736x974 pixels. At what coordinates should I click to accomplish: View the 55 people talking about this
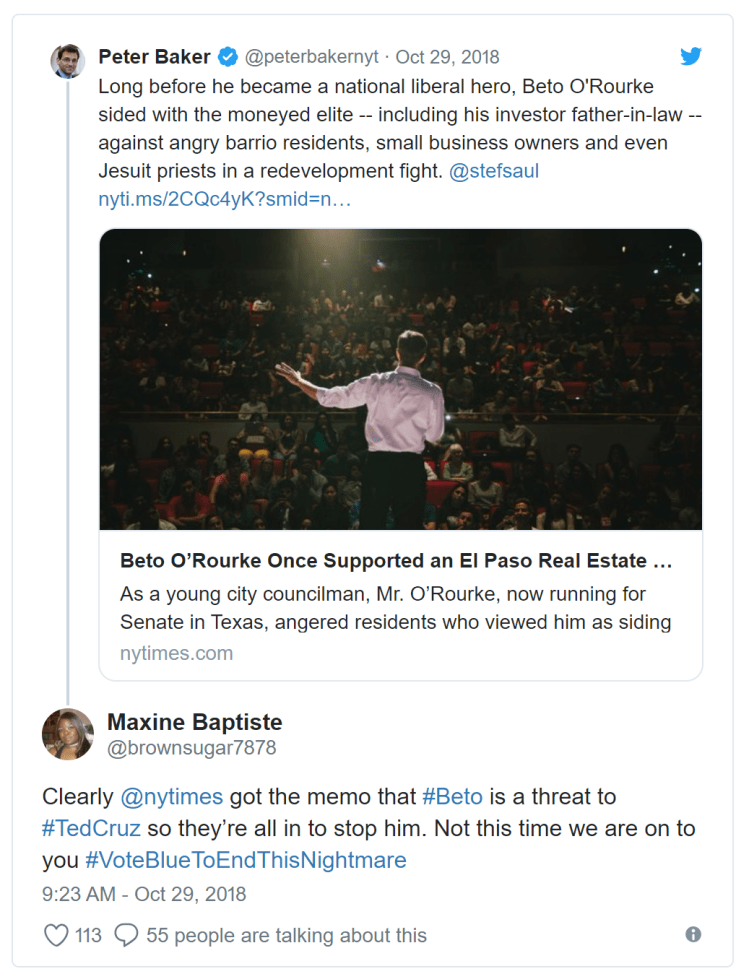click(x=286, y=935)
